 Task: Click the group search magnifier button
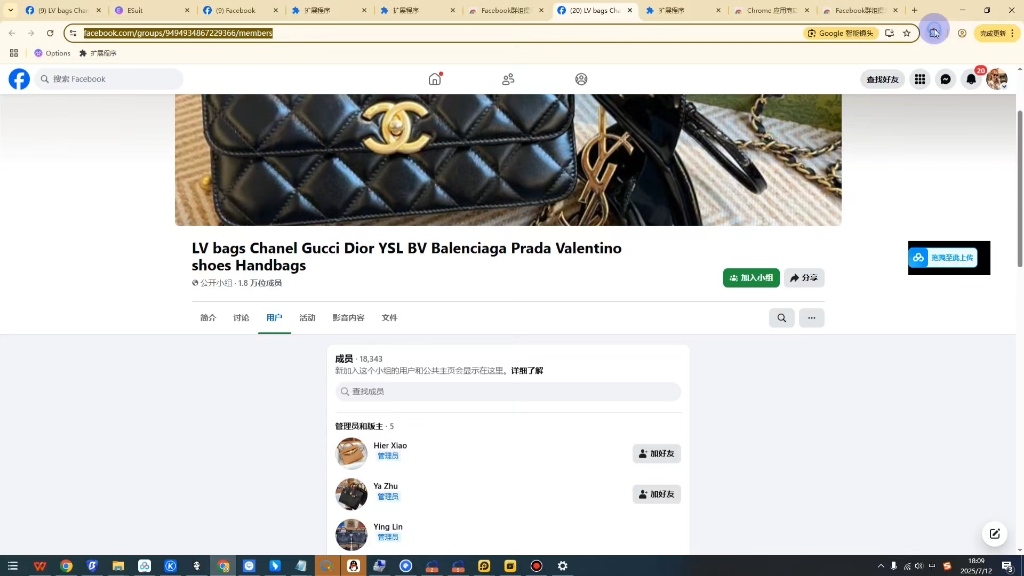[x=782, y=318]
